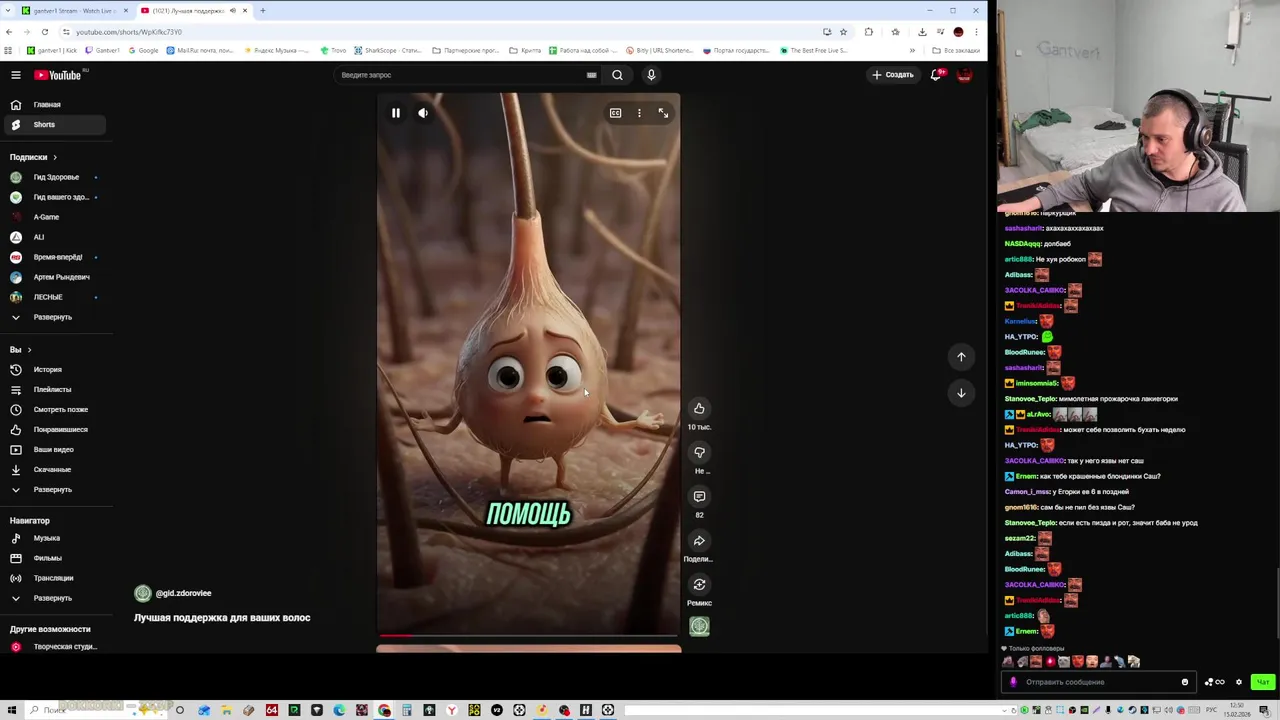Open comments for the Shorts video
The image size is (1280, 720).
tap(699, 496)
